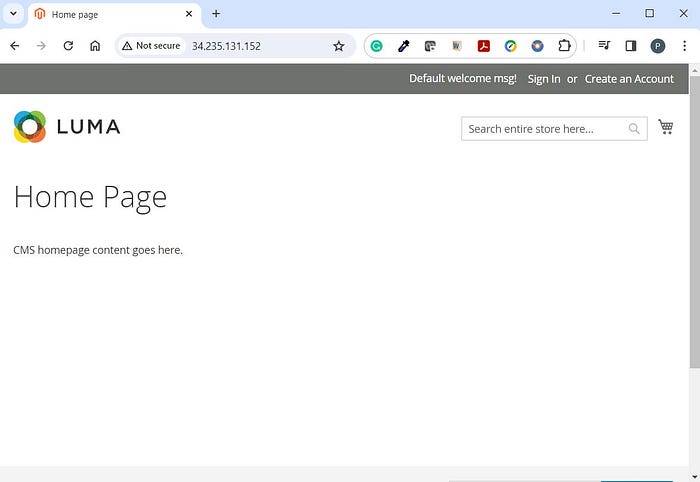Viewport: 700px width, 482px height.
Task: Open the browser home page icon
Action: (x=95, y=46)
